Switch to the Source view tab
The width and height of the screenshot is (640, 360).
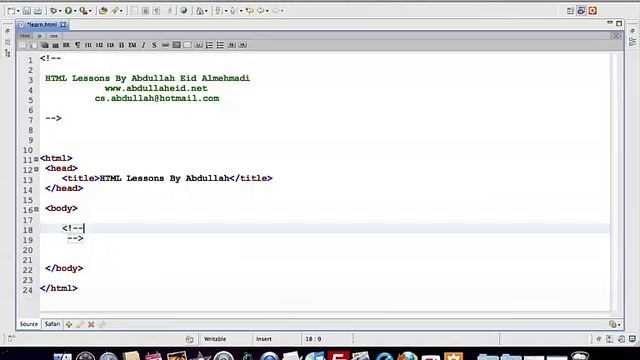pos(29,324)
